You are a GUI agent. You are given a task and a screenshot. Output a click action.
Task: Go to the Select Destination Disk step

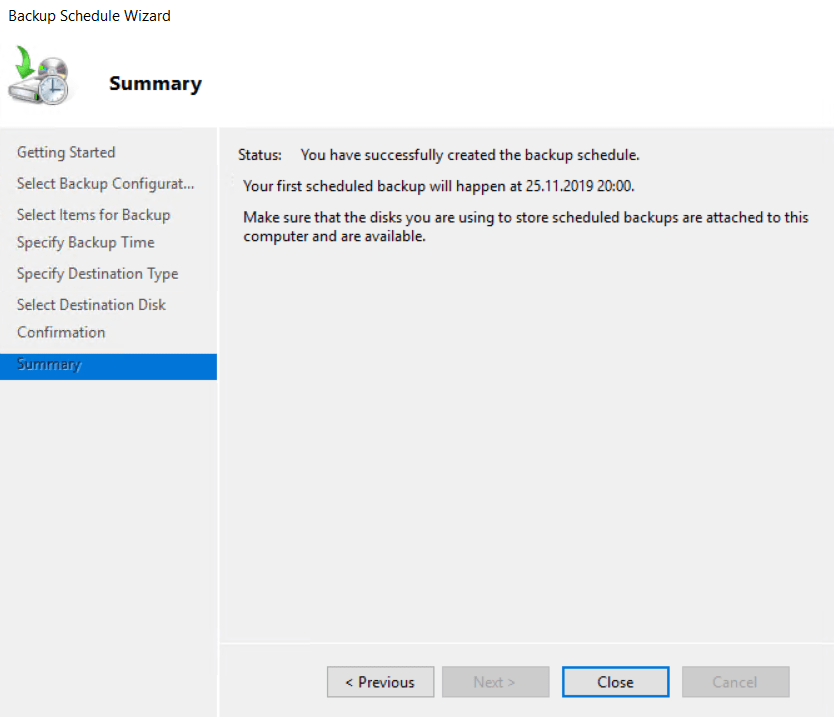91,304
